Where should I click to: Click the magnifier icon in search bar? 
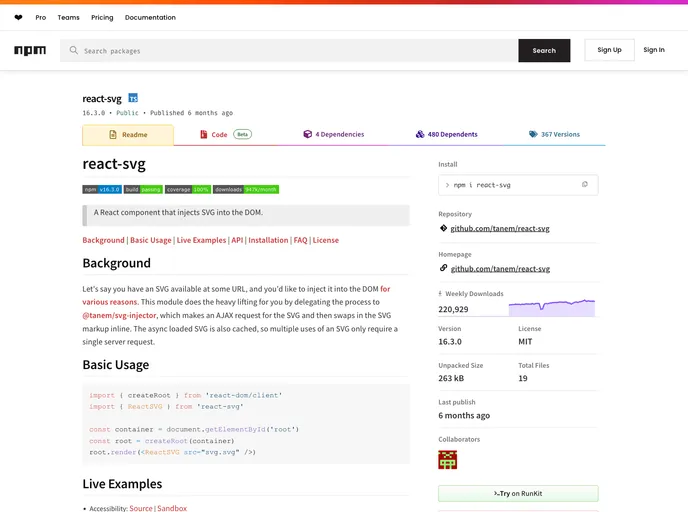pos(74,50)
